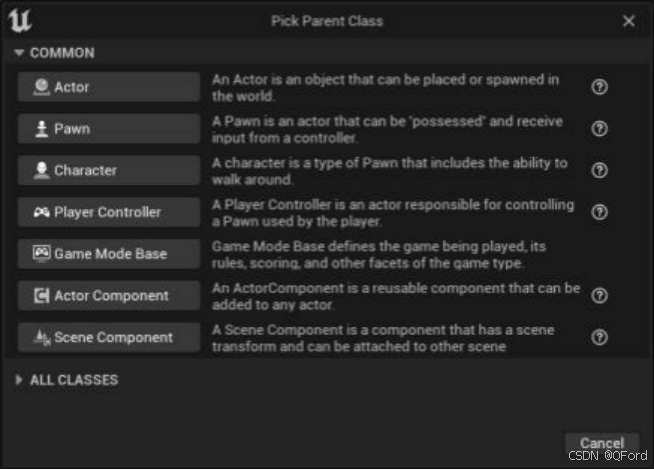Close the Pick Parent Class dialog
The image size is (654, 470).
[628, 21]
